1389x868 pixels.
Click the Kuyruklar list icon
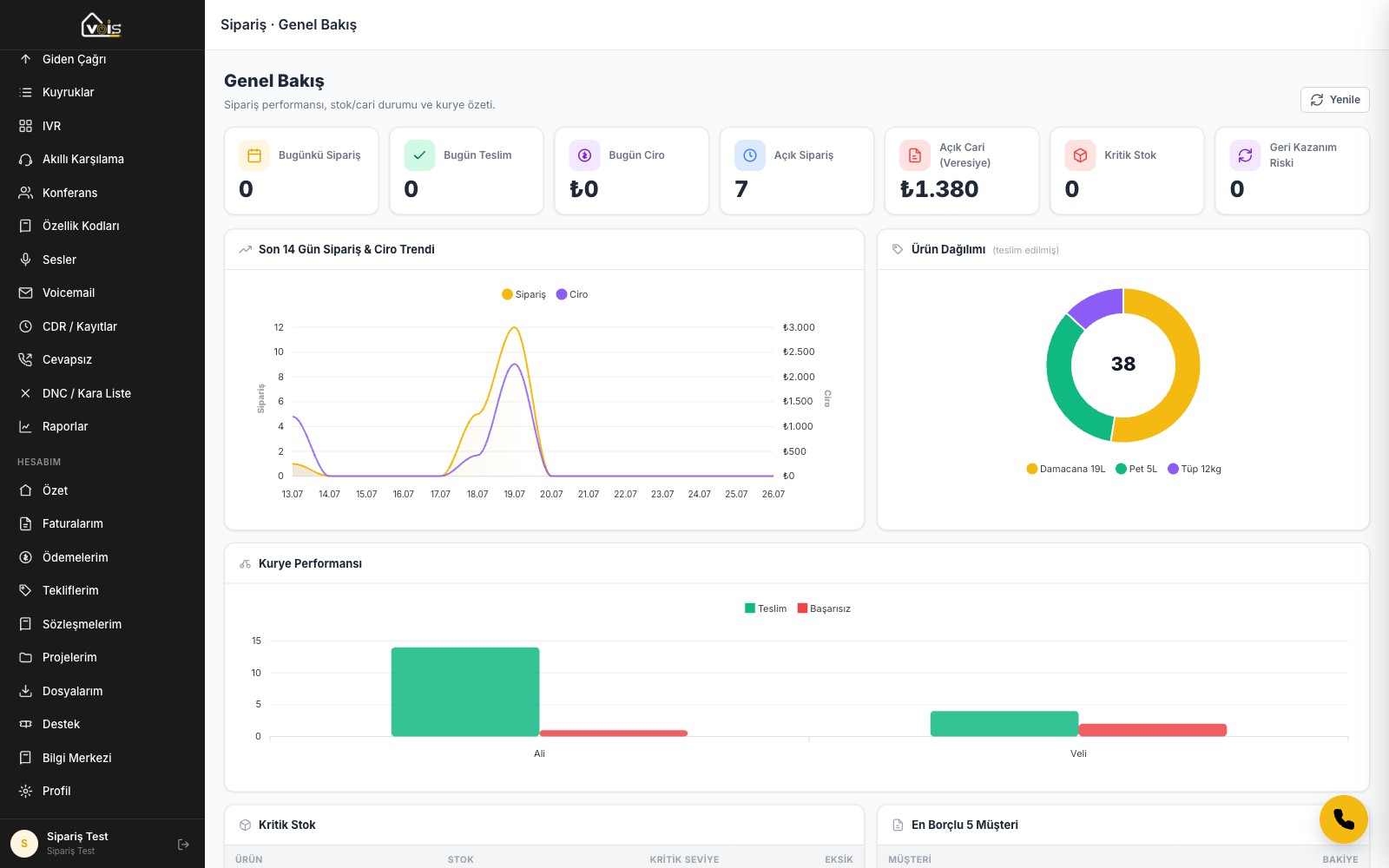[x=25, y=92]
